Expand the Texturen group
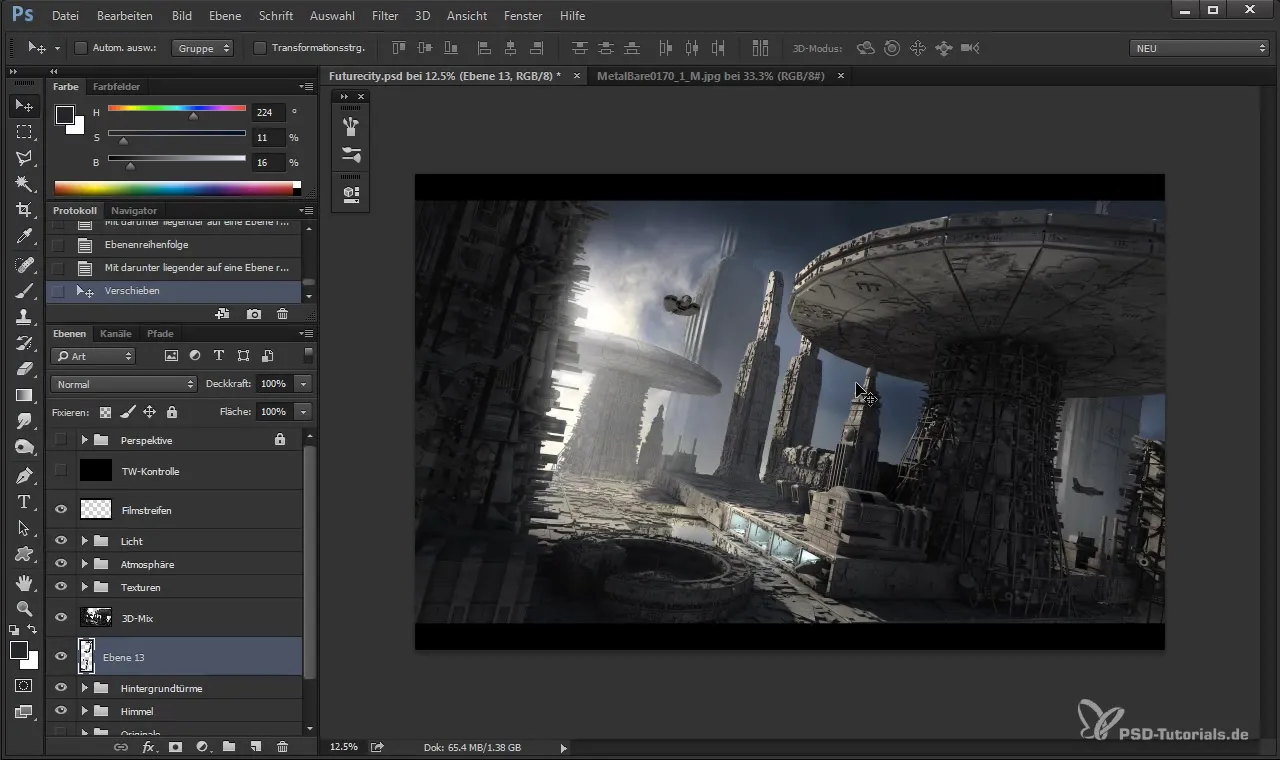The height and width of the screenshot is (760, 1280). coord(85,587)
